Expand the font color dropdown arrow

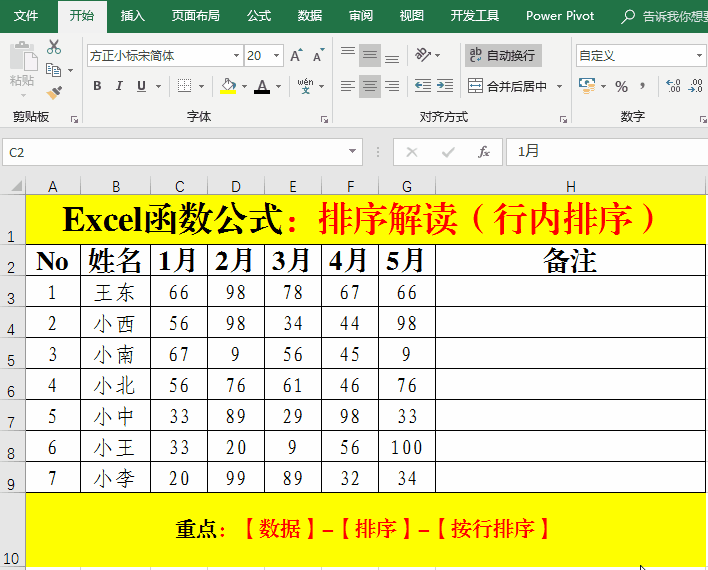279,86
